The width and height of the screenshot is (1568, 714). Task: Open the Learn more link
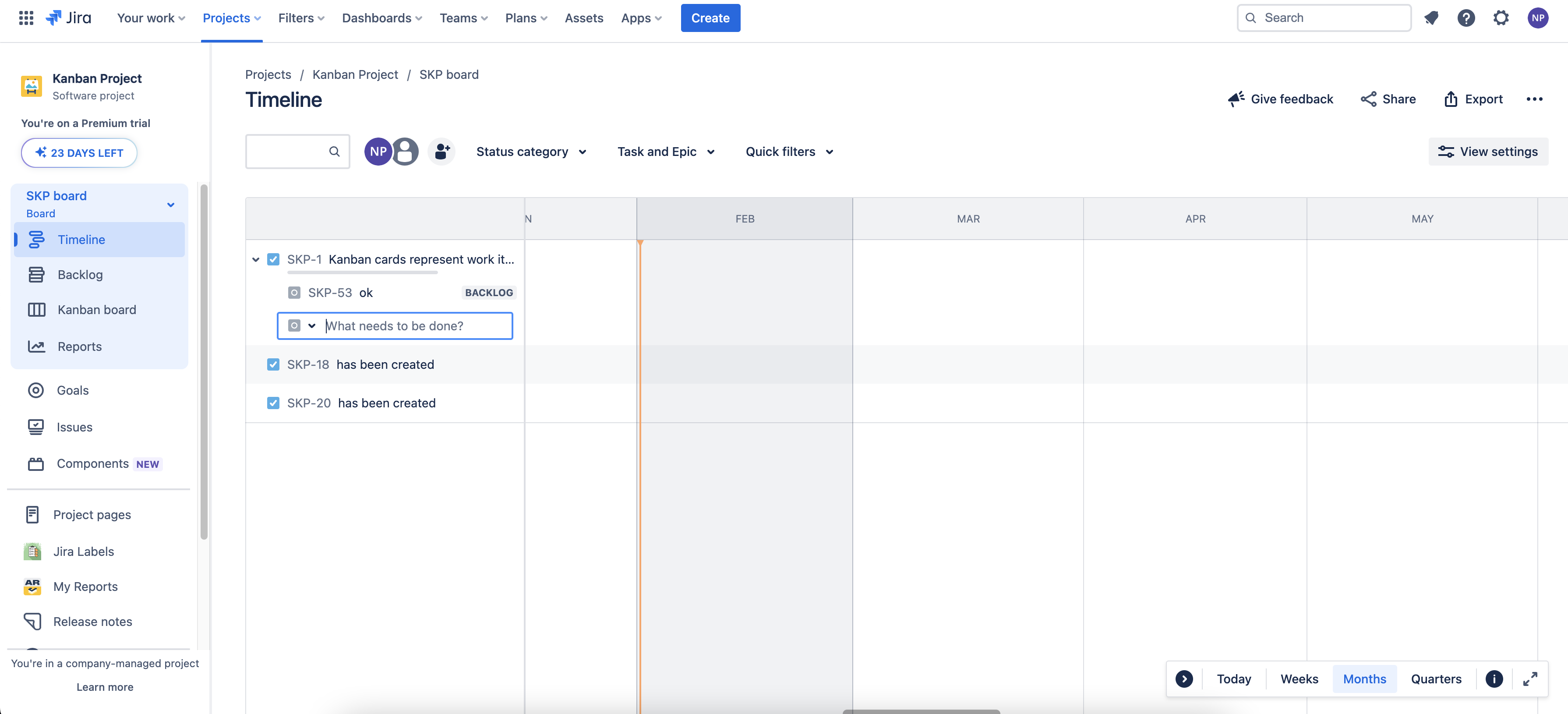(x=105, y=686)
